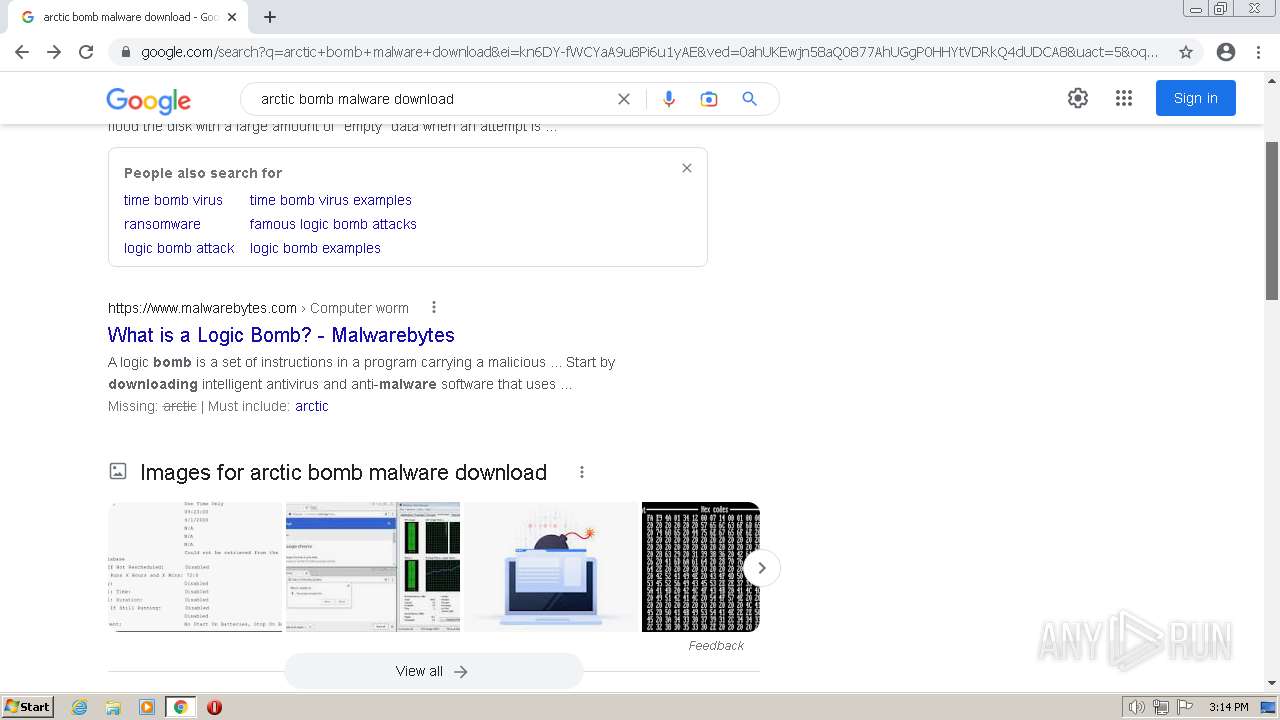Start voice search with microphone

[x=669, y=99]
